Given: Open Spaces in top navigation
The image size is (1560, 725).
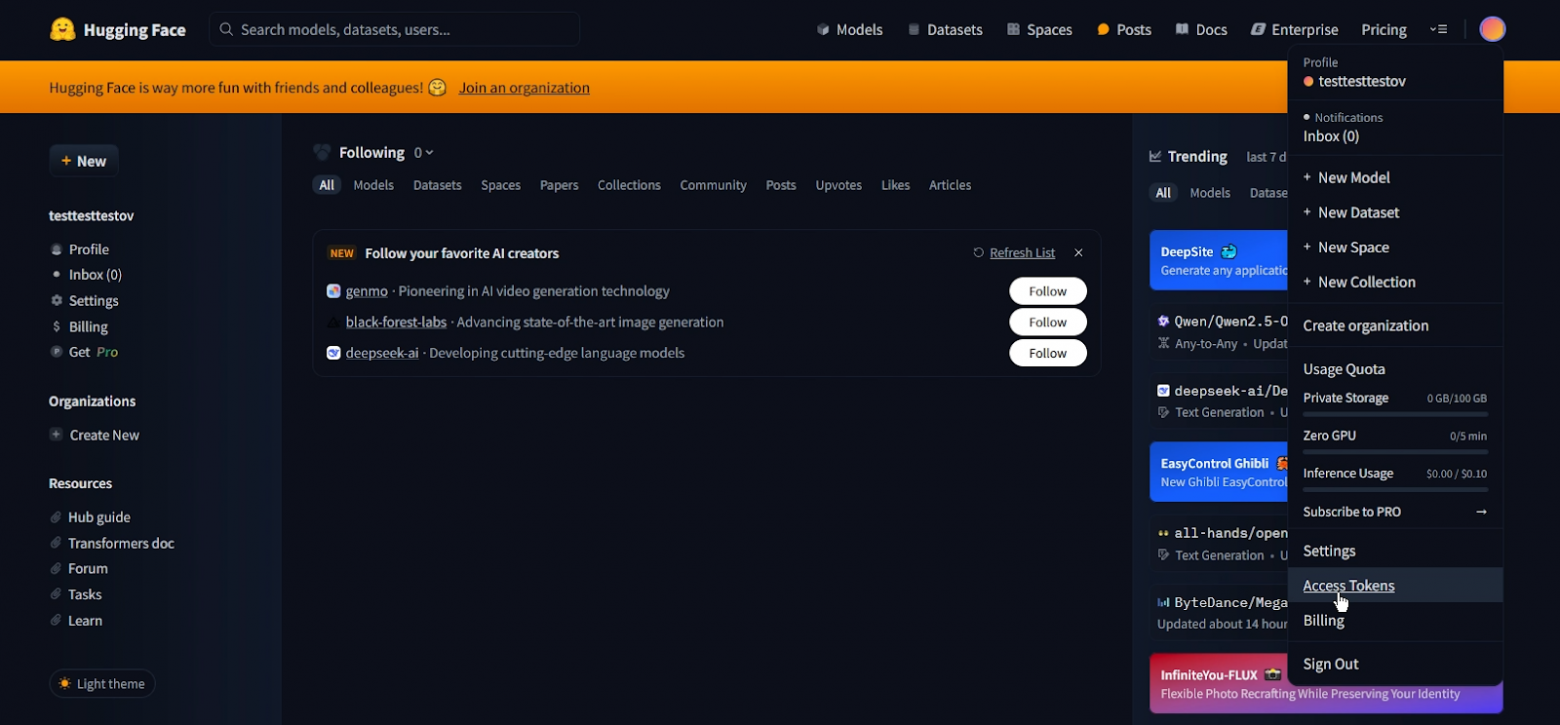Looking at the screenshot, I should point(1039,29).
